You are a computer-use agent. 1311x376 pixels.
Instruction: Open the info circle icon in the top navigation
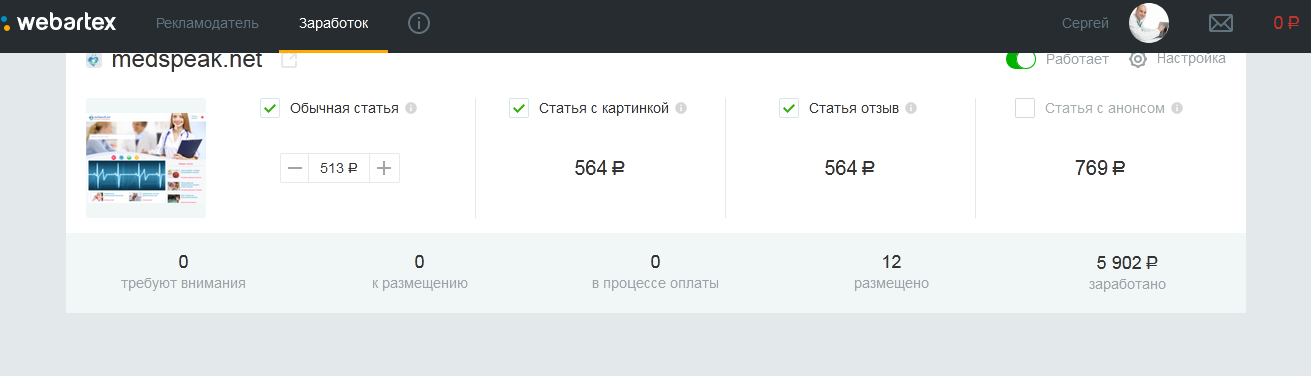(x=419, y=22)
